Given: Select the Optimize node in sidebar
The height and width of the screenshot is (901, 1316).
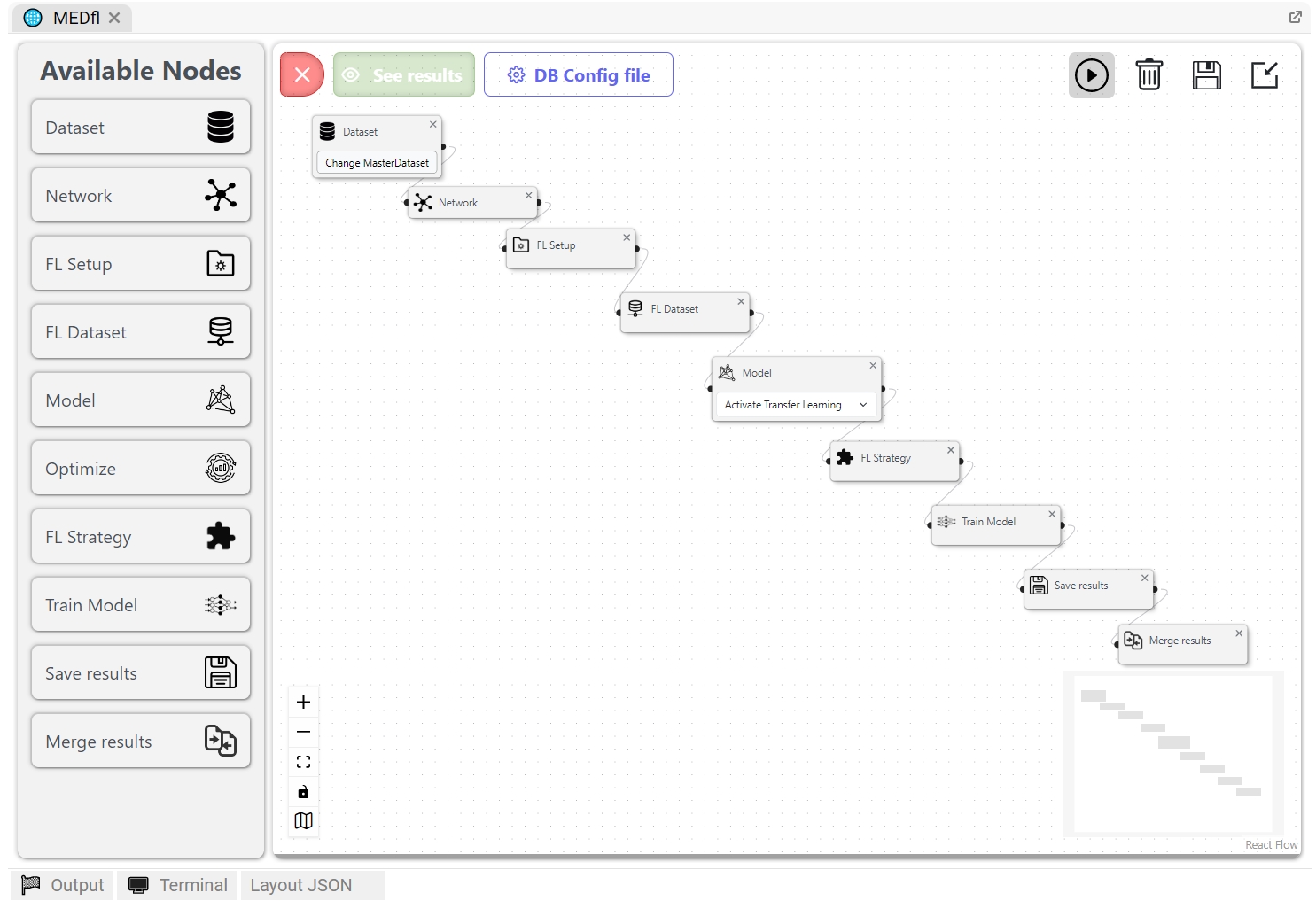Looking at the screenshot, I should click(x=140, y=469).
